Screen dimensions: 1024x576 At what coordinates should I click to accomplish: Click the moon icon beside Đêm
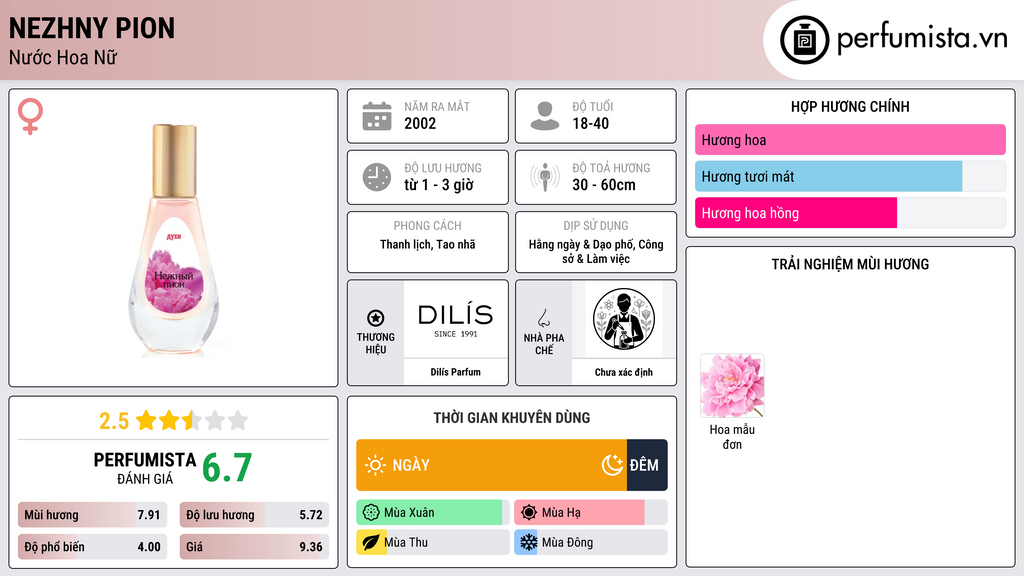click(612, 465)
